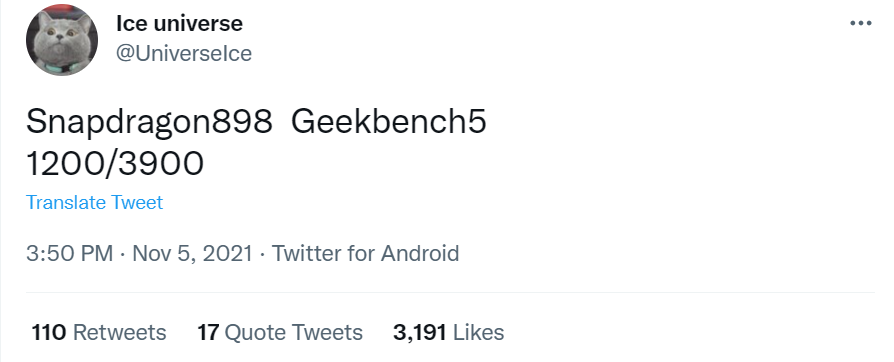Click the number 110 beside Retweets

[49, 332]
